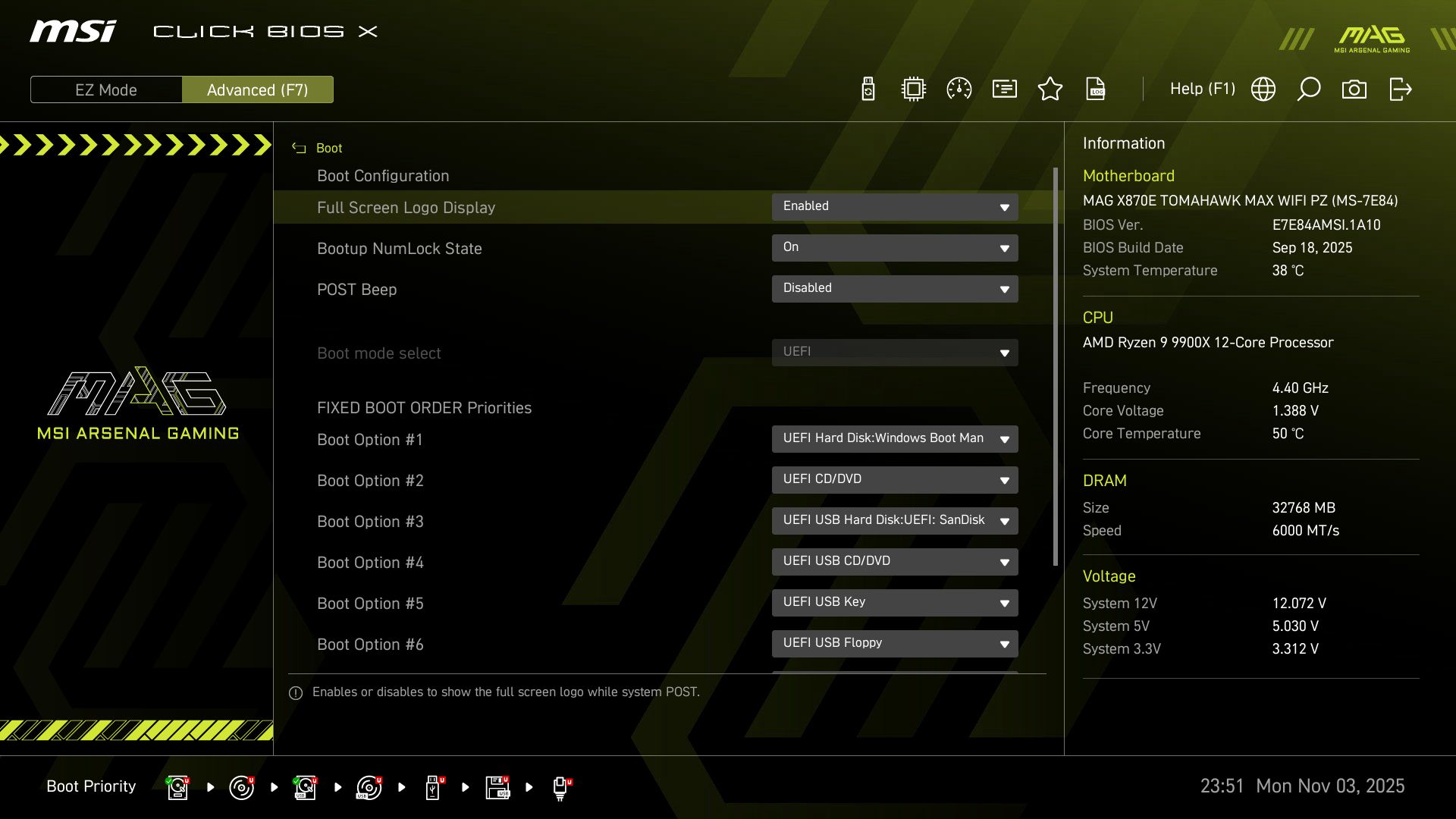Turn off Bootup NumLock State
Viewport: 1456px width, 819px height.
coord(895,247)
